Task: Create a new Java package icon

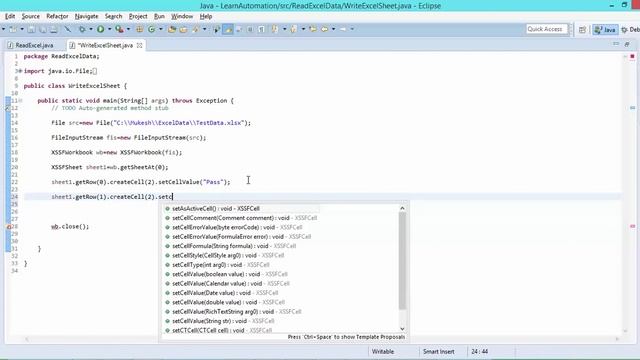Action: point(139,29)
